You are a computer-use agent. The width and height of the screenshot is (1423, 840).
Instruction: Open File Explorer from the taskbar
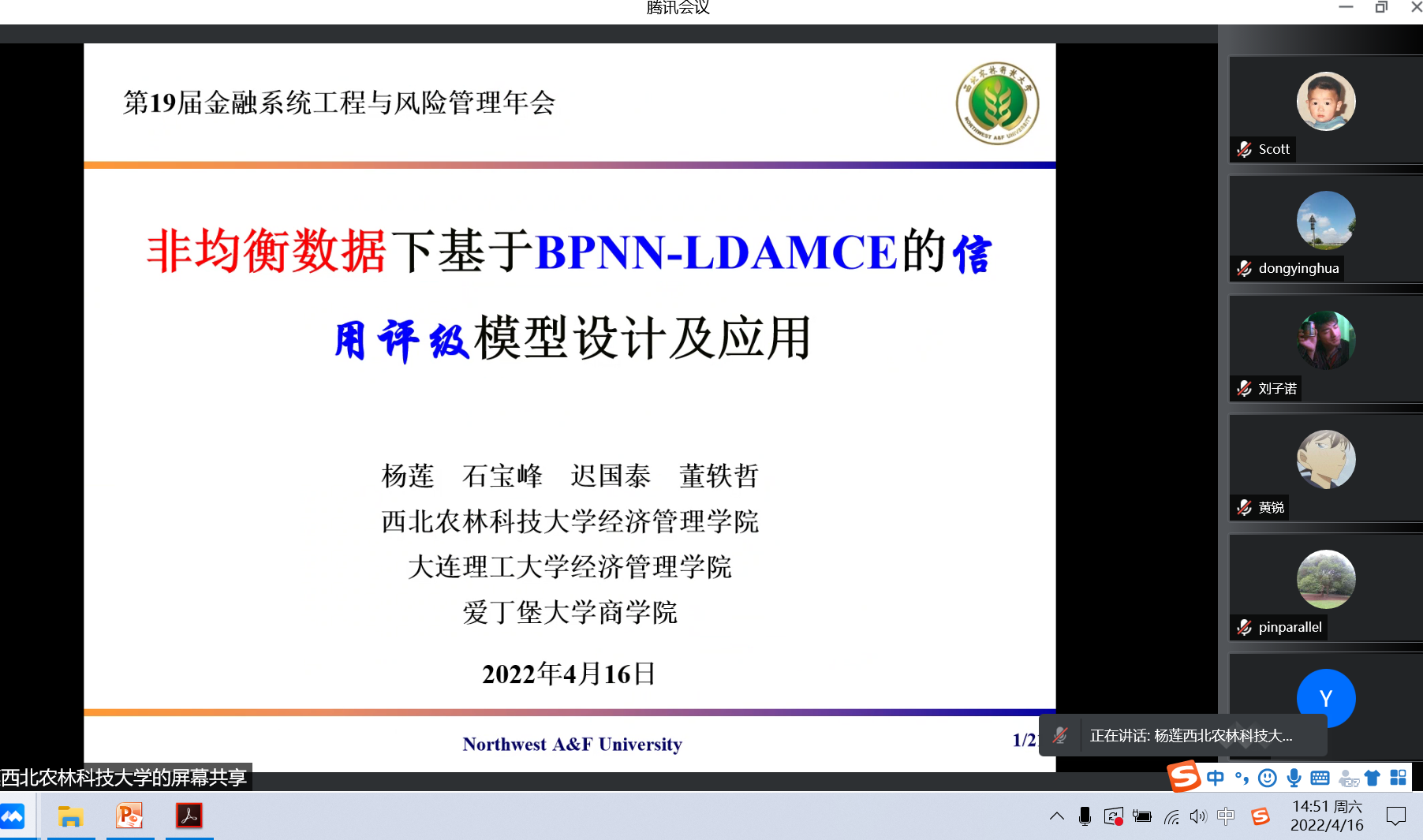click(71, 816)
